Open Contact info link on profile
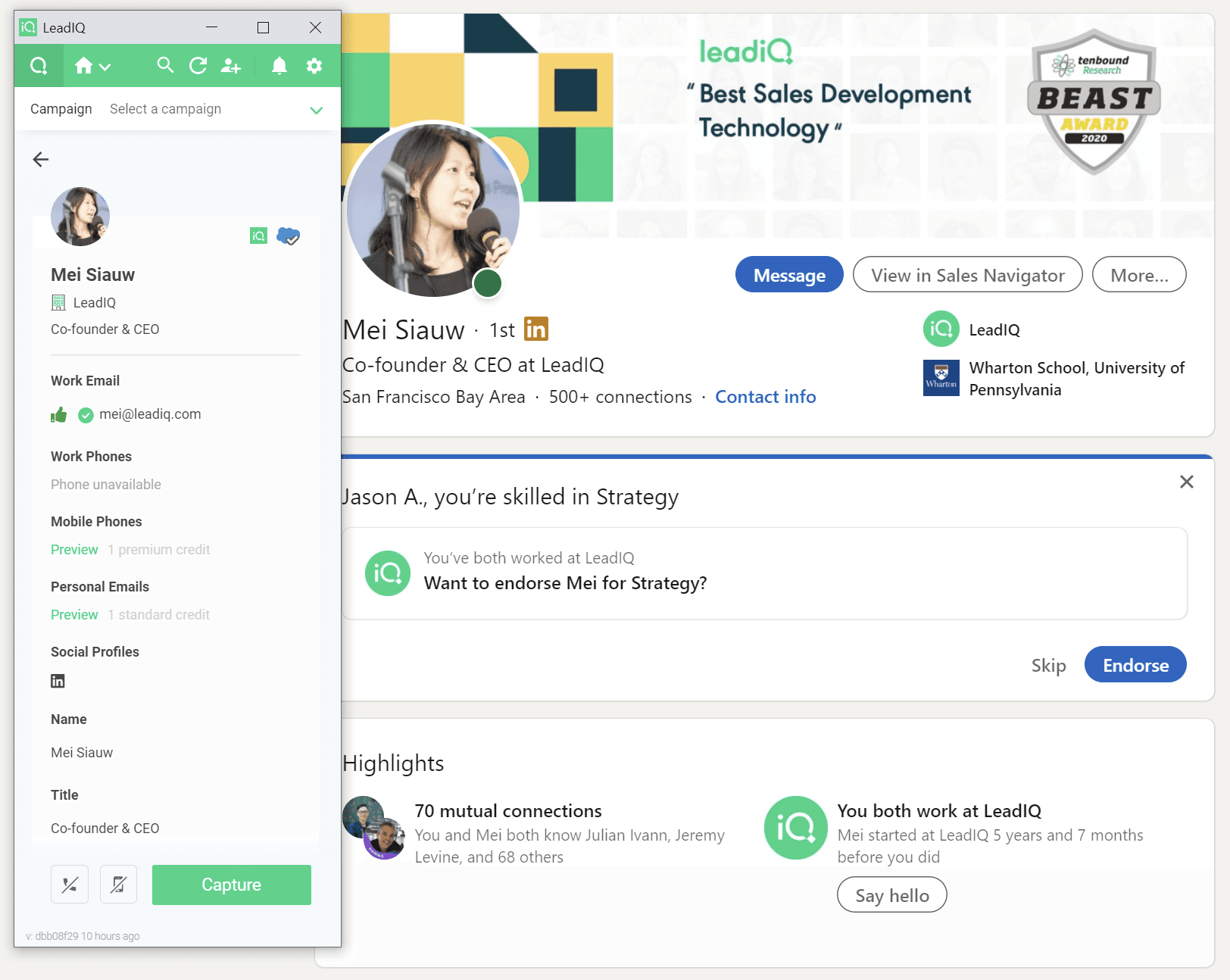1230x980 pixels. pyautogui.click(x=765, y=397)
